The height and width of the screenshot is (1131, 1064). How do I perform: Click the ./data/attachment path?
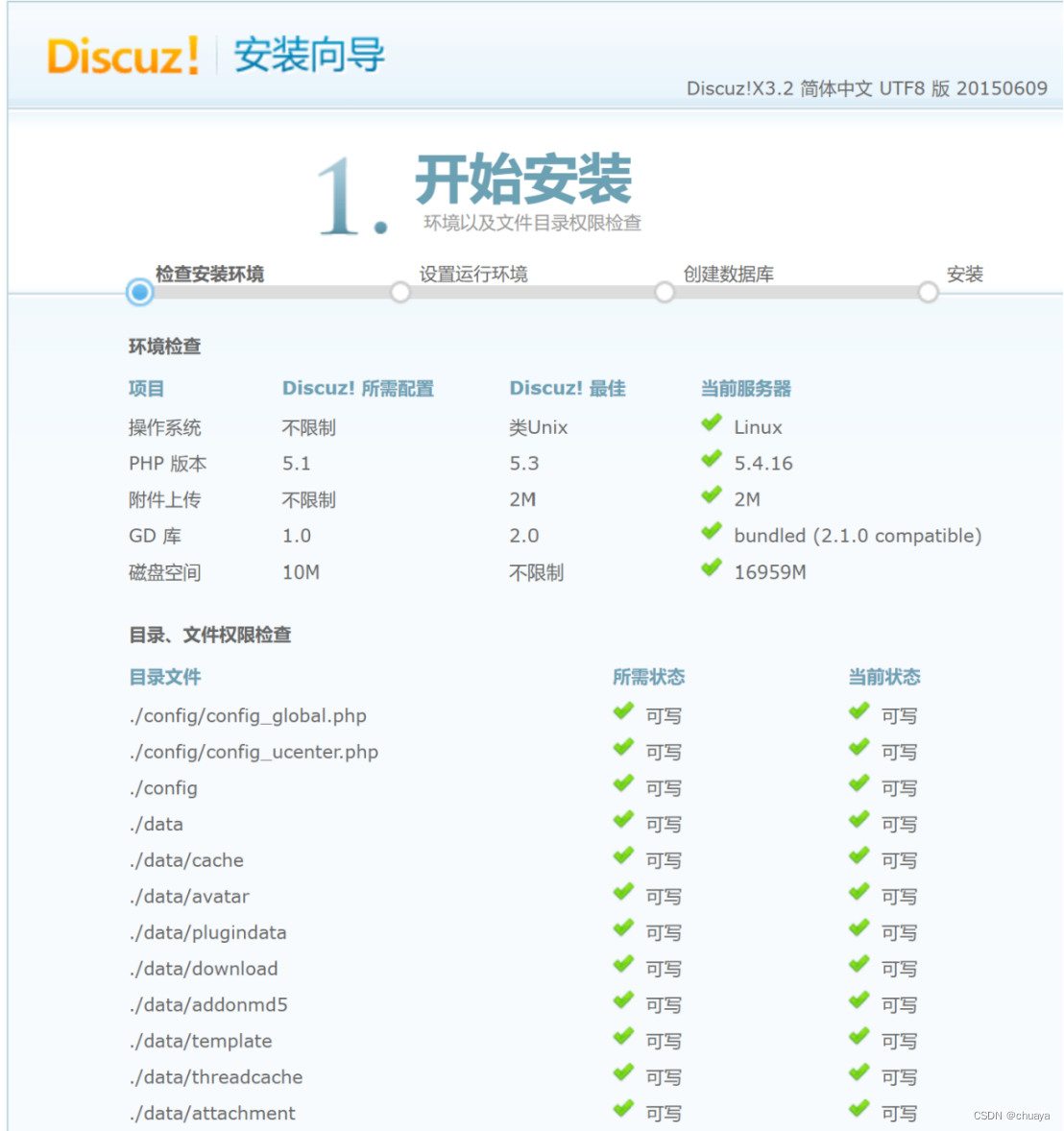212,1114
